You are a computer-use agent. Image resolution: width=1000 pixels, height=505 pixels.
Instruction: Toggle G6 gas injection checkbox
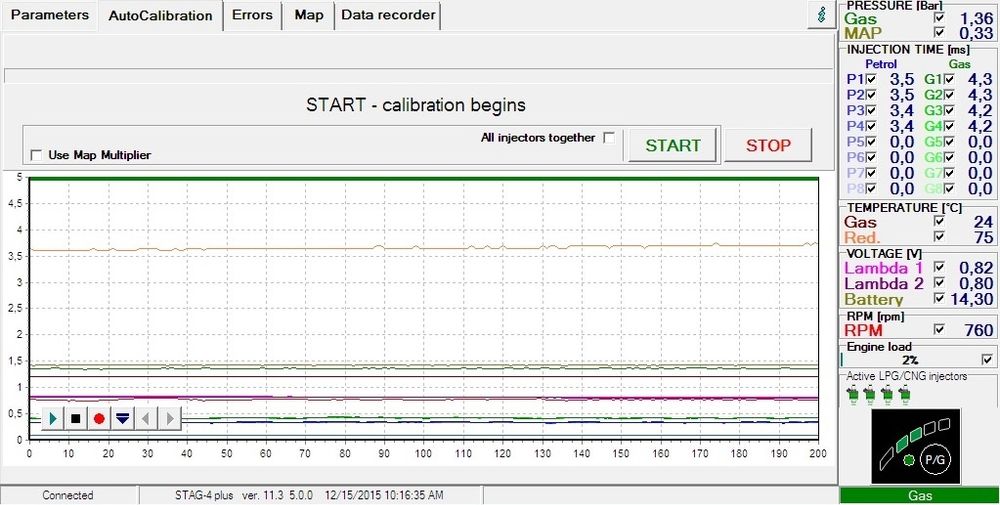coord(950,157)
